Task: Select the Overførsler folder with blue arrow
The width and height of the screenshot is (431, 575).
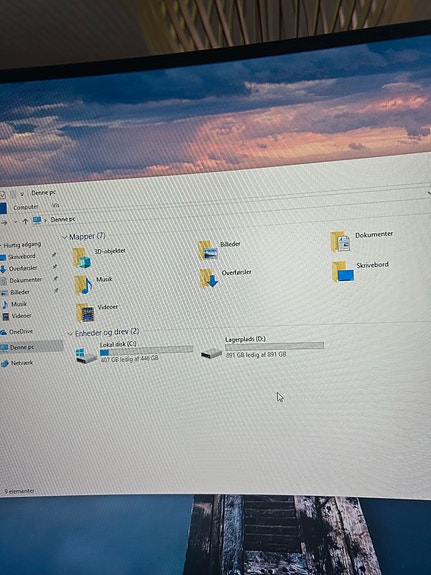Action: tap(209, 279)
